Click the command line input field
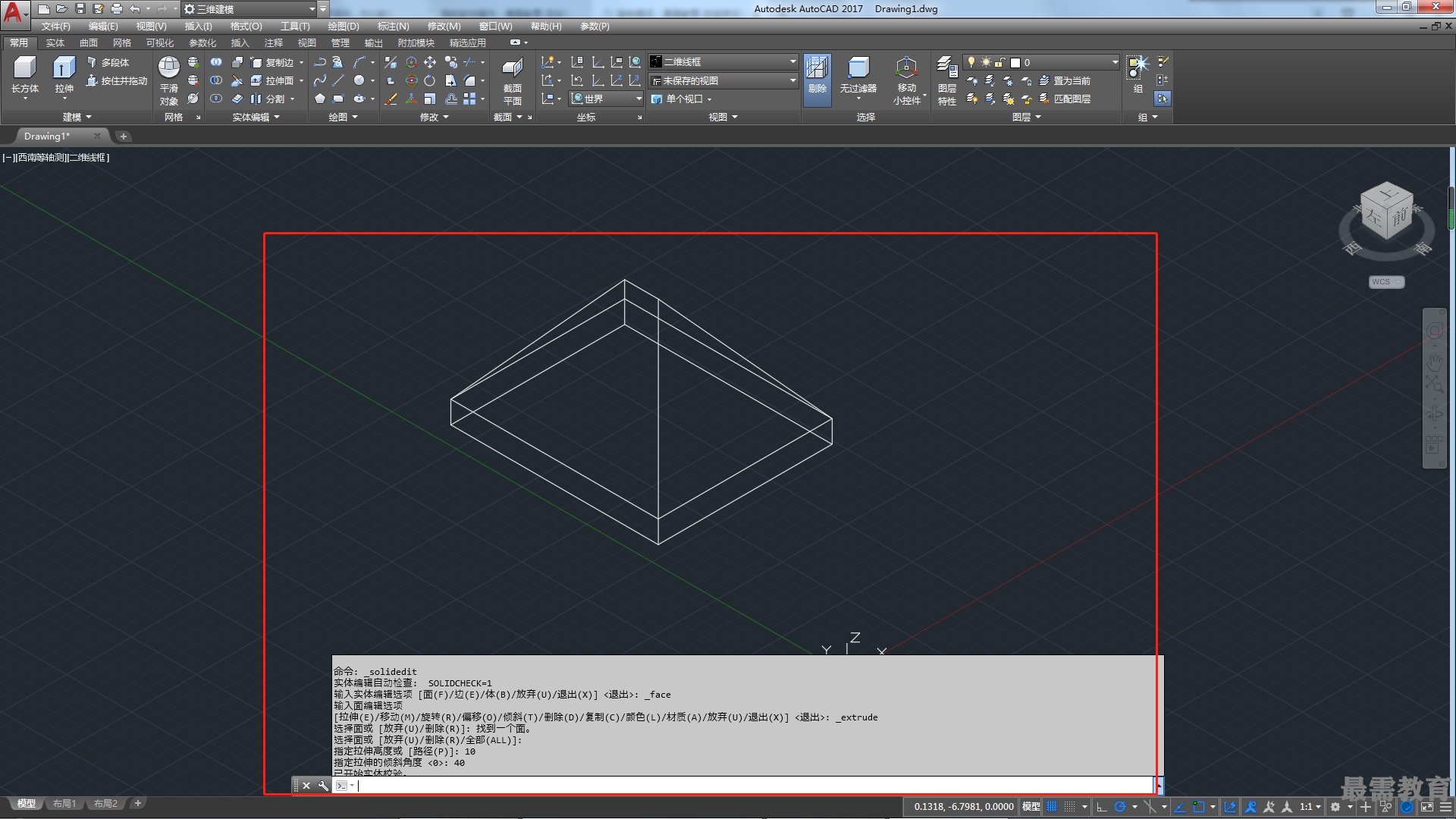1456x819 pixels. [x=754, y=786]
